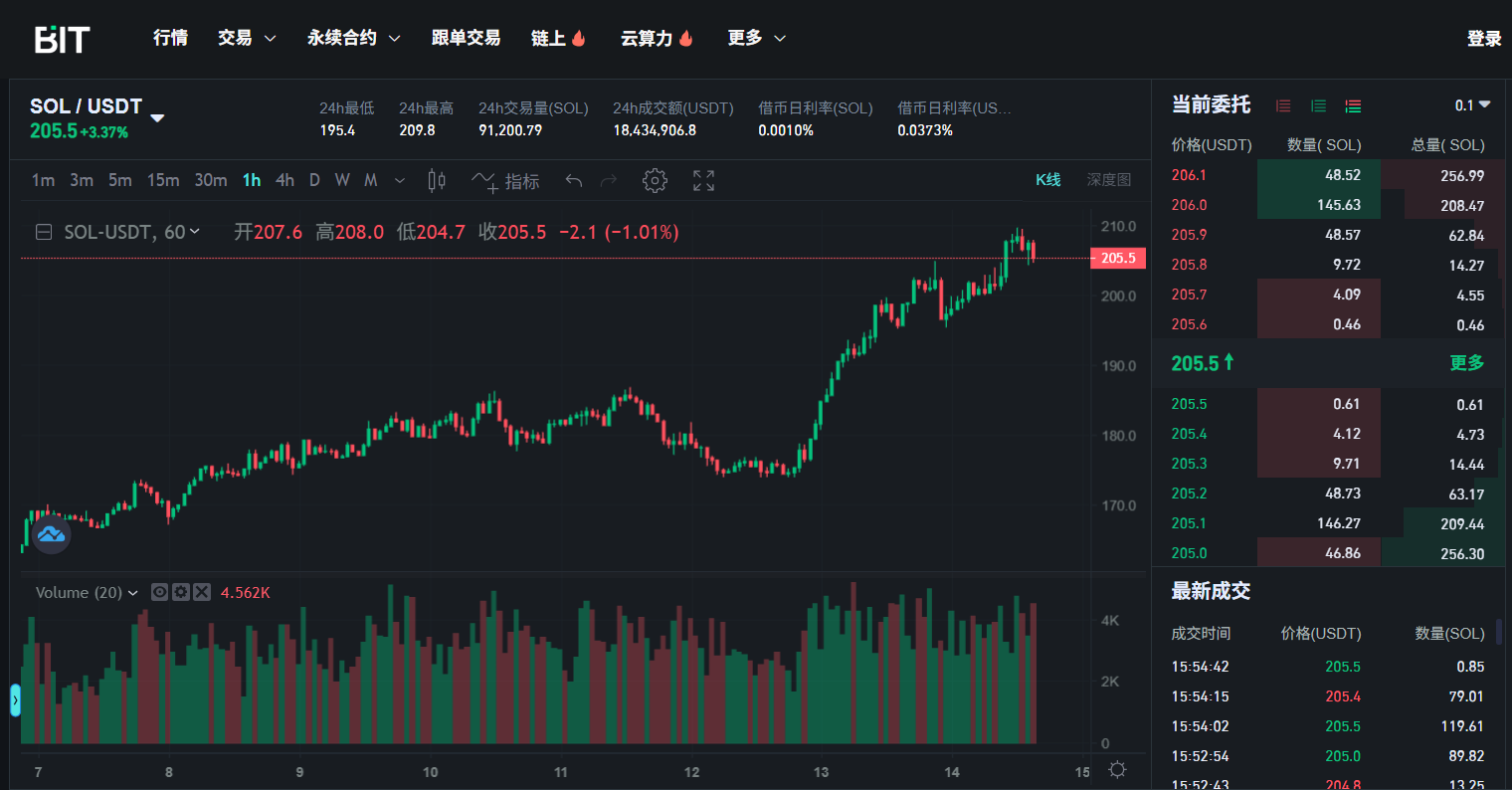Click the 登录 login button
The width and height of the screenshot is (1512, 790).
point(1483,39)
